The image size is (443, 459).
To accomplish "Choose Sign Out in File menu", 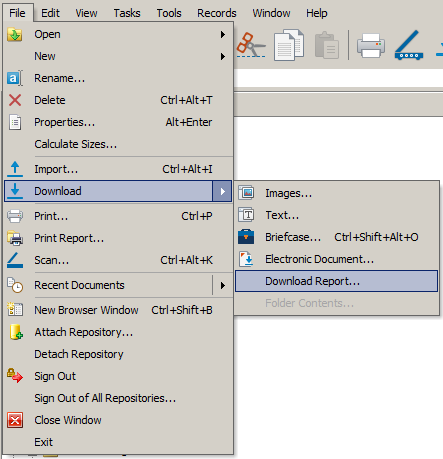I will point(118,376).
